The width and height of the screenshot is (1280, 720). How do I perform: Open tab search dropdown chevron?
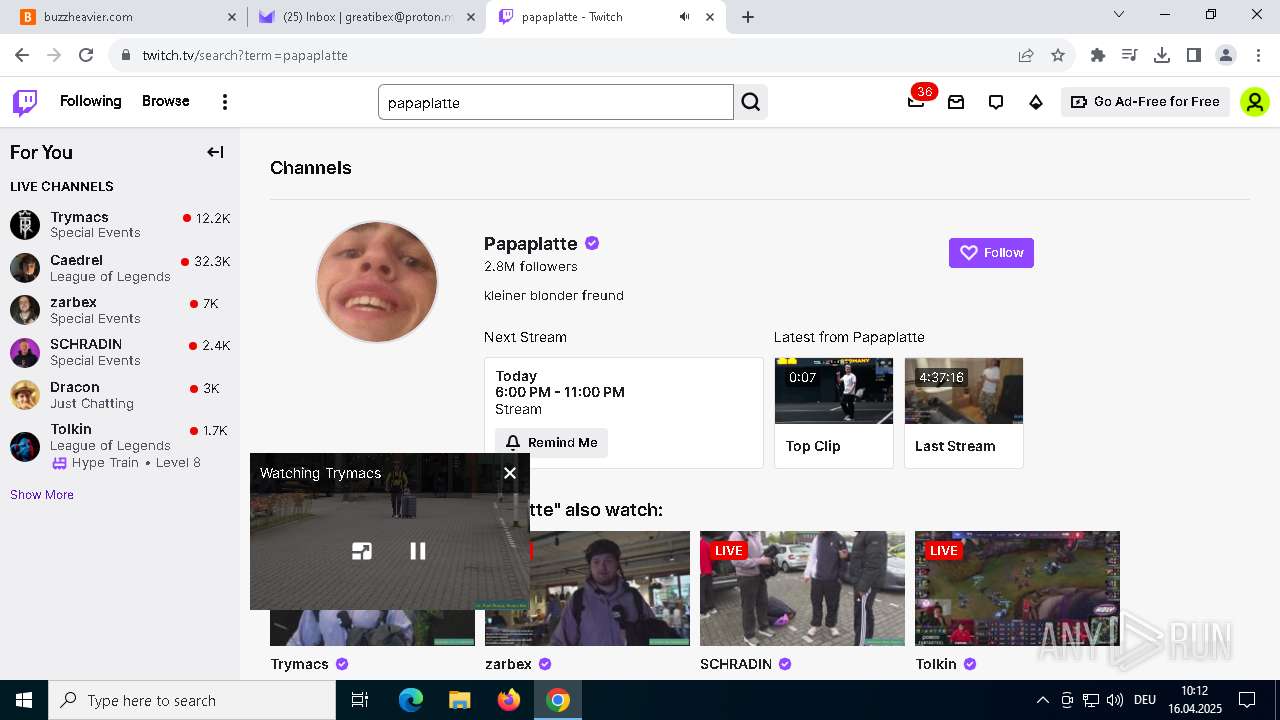point(1119,14)
